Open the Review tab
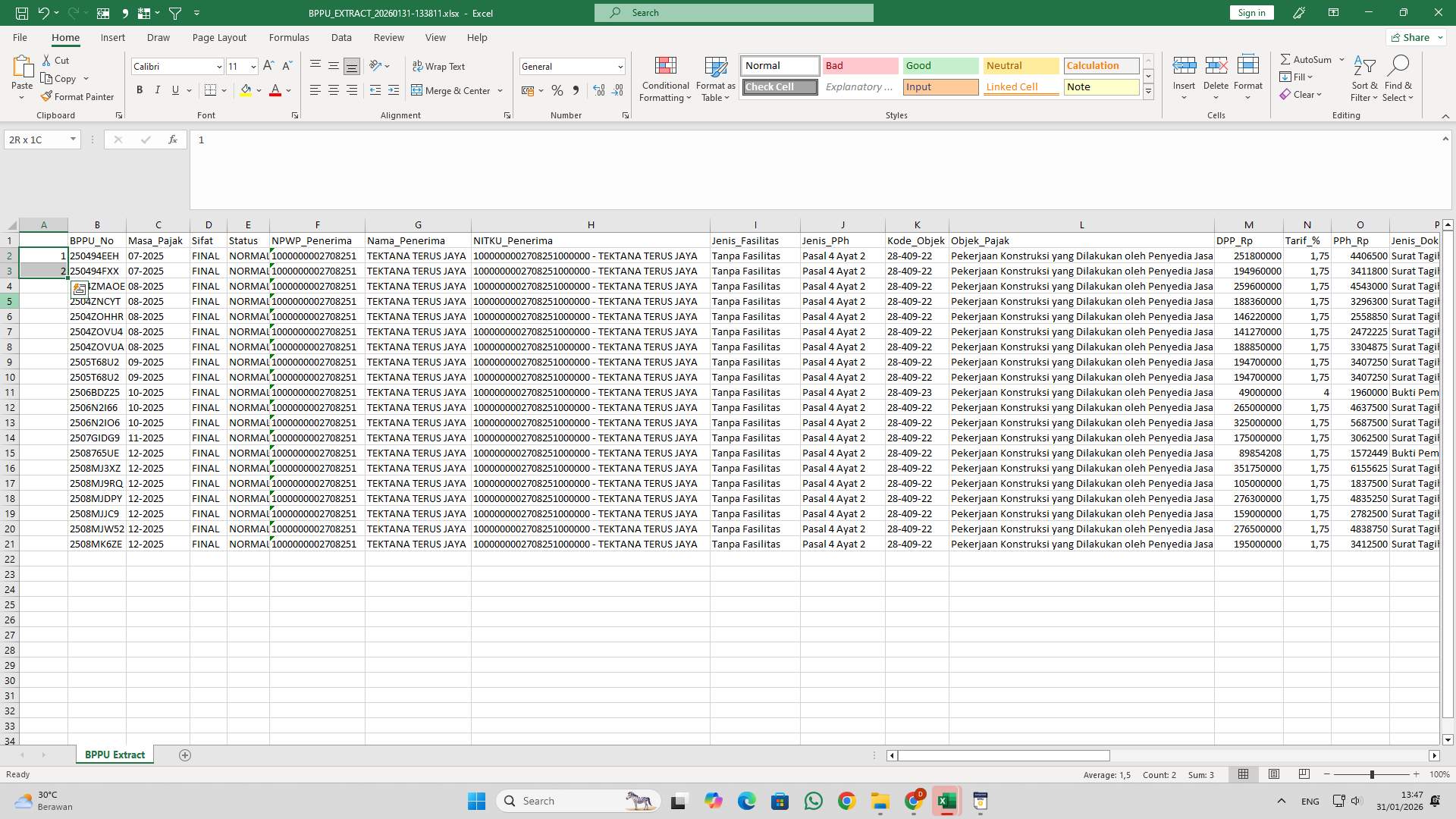Screen dimensions: 1456x819 [x=388, y=37]
